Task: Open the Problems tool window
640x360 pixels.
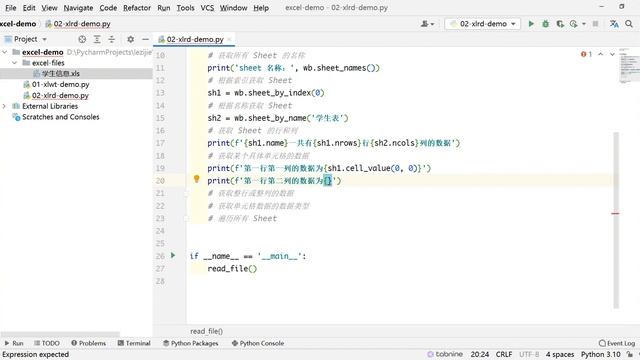Action: [x=89, y=343]
